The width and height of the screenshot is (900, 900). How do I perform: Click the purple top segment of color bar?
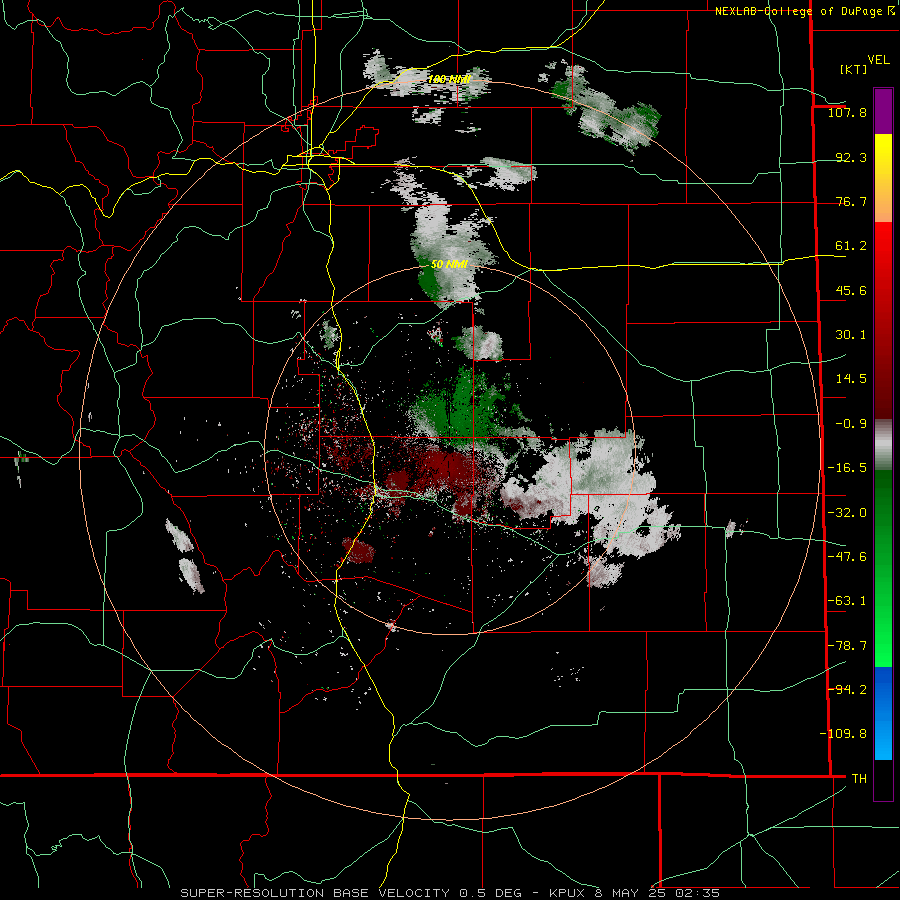point(883,111)
